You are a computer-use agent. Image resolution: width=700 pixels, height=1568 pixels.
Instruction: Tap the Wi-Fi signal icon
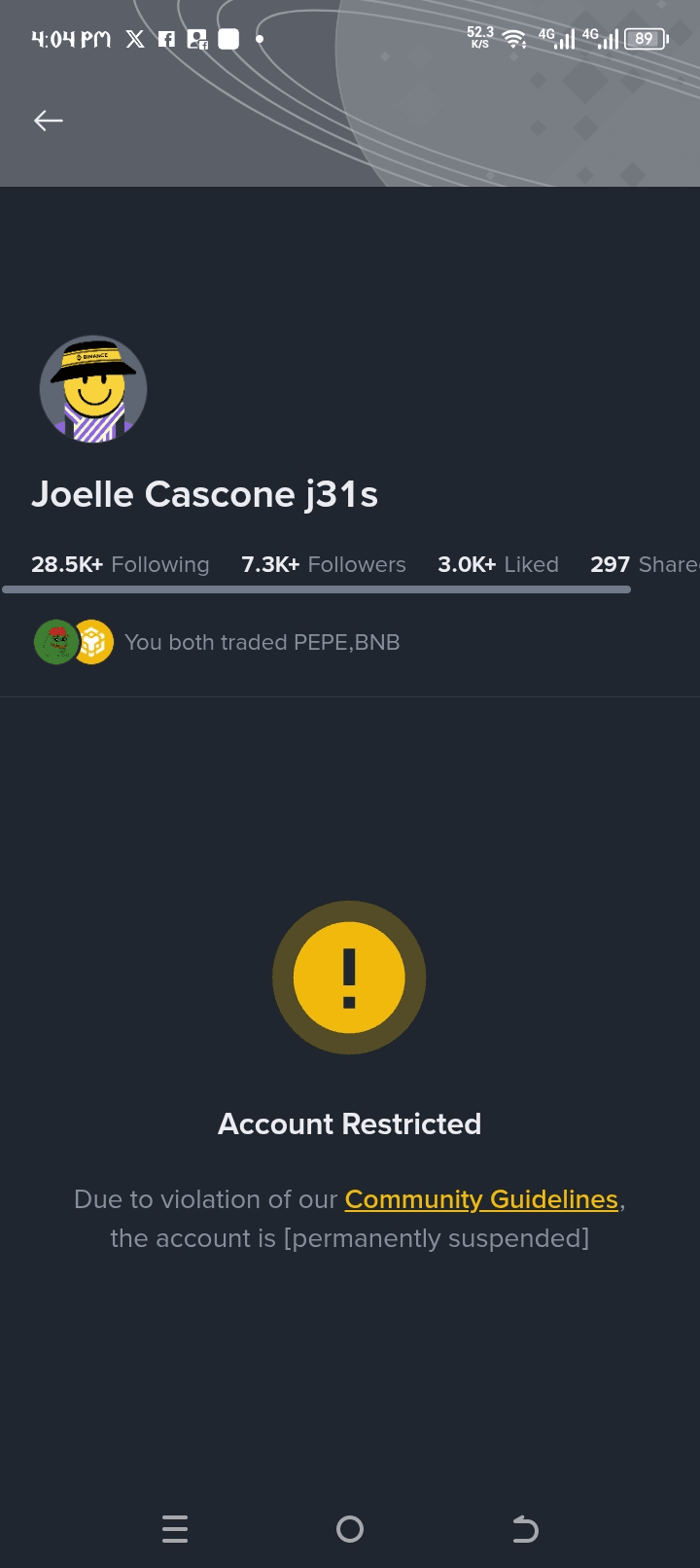click(514, 39)
